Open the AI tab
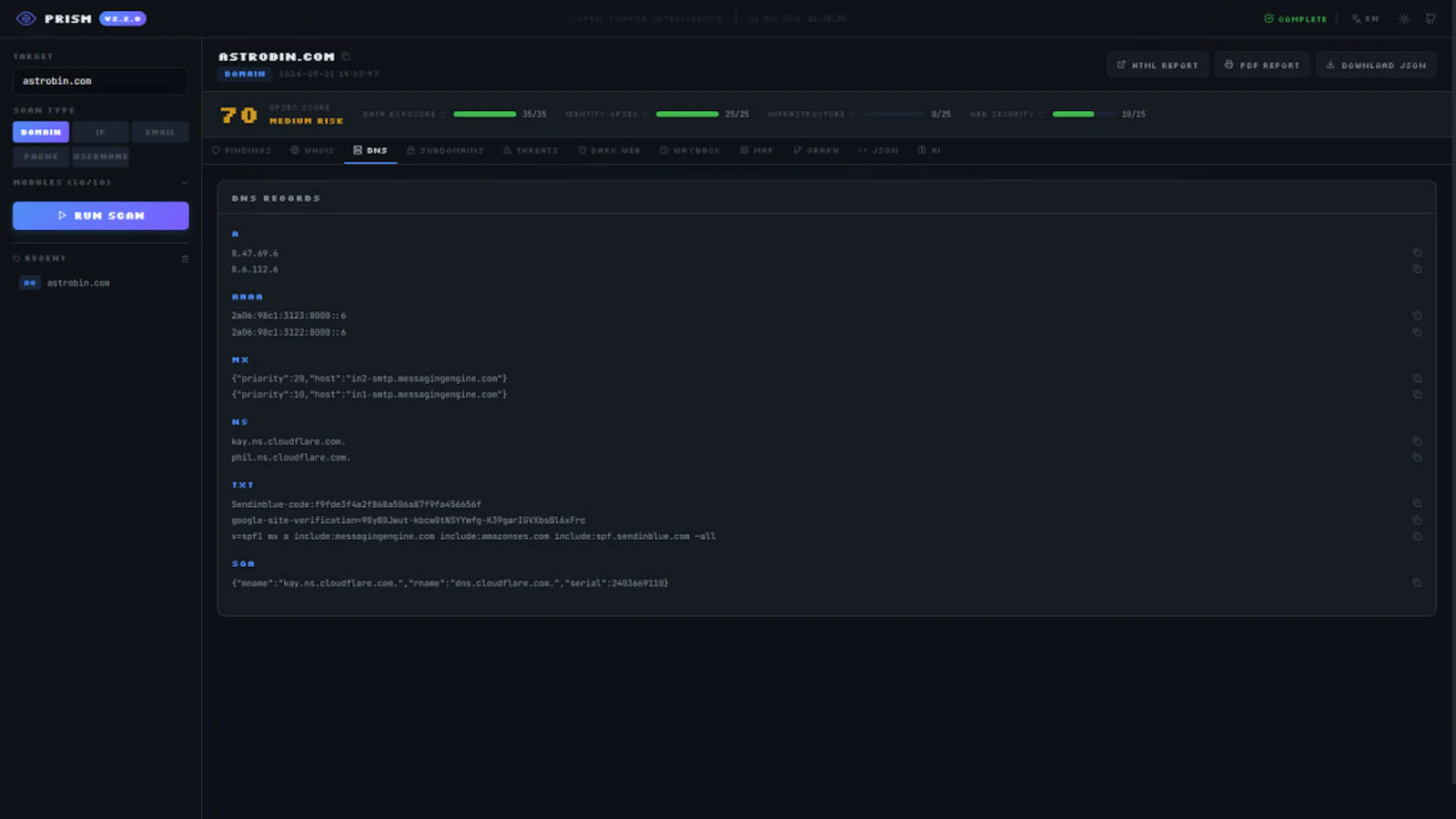The width and height of the screenshot is (1456, 819). [929, 150]
